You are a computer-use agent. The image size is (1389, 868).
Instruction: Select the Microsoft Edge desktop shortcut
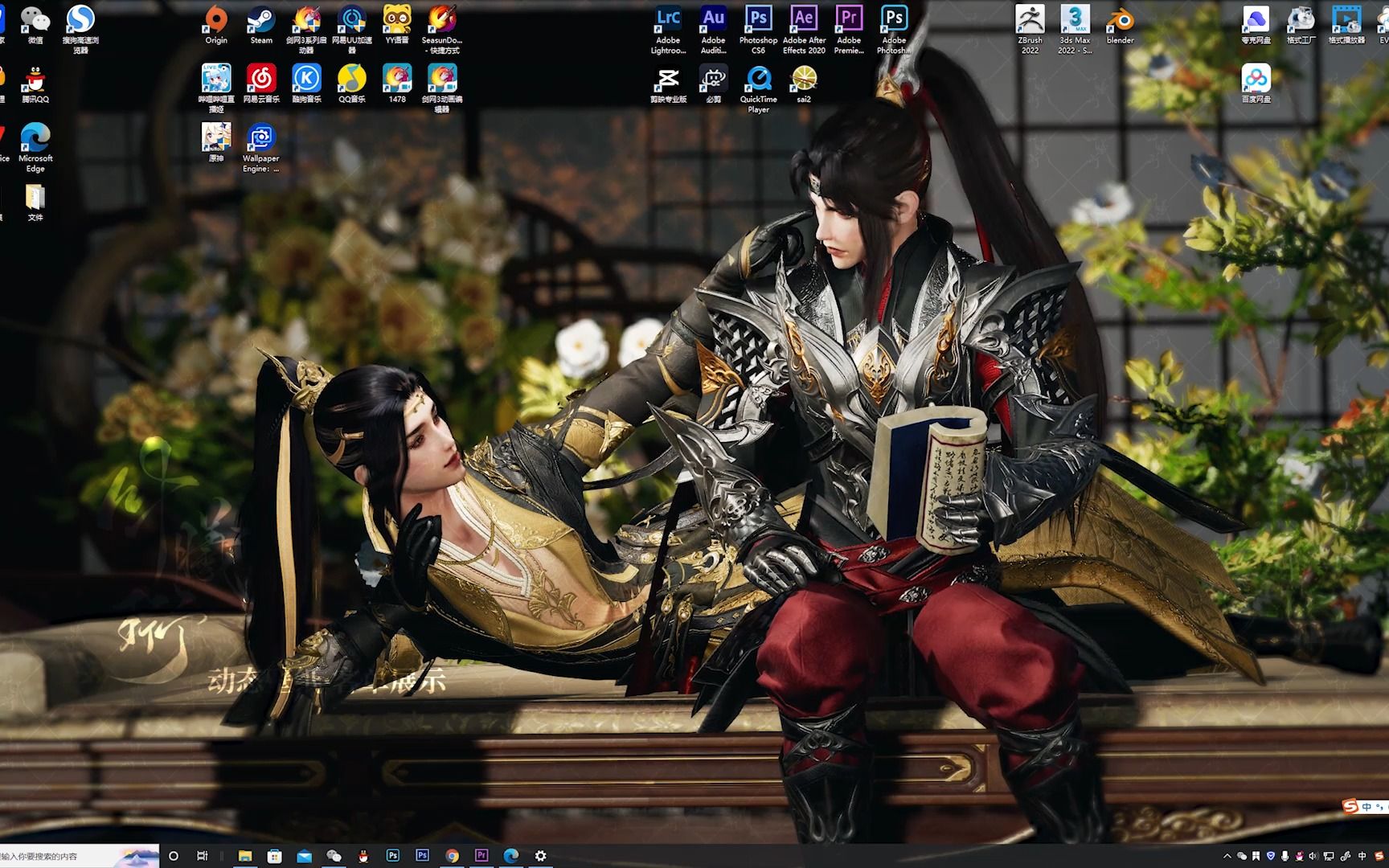[35, 148]
